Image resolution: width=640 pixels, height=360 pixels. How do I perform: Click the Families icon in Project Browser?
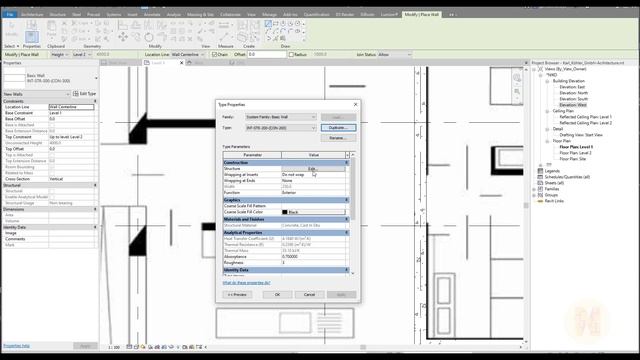coord(540,189)
